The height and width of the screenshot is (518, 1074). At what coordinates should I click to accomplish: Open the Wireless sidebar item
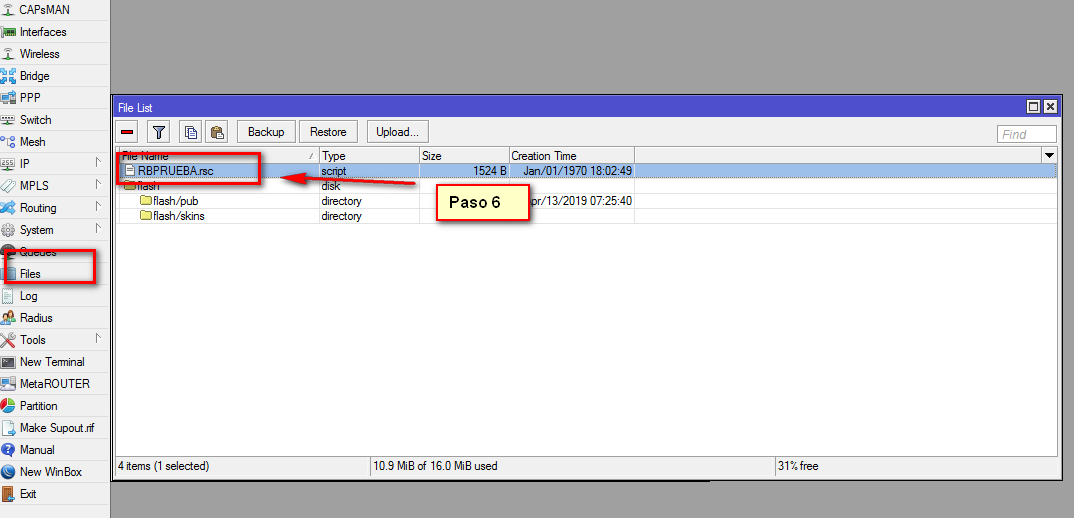39,54
